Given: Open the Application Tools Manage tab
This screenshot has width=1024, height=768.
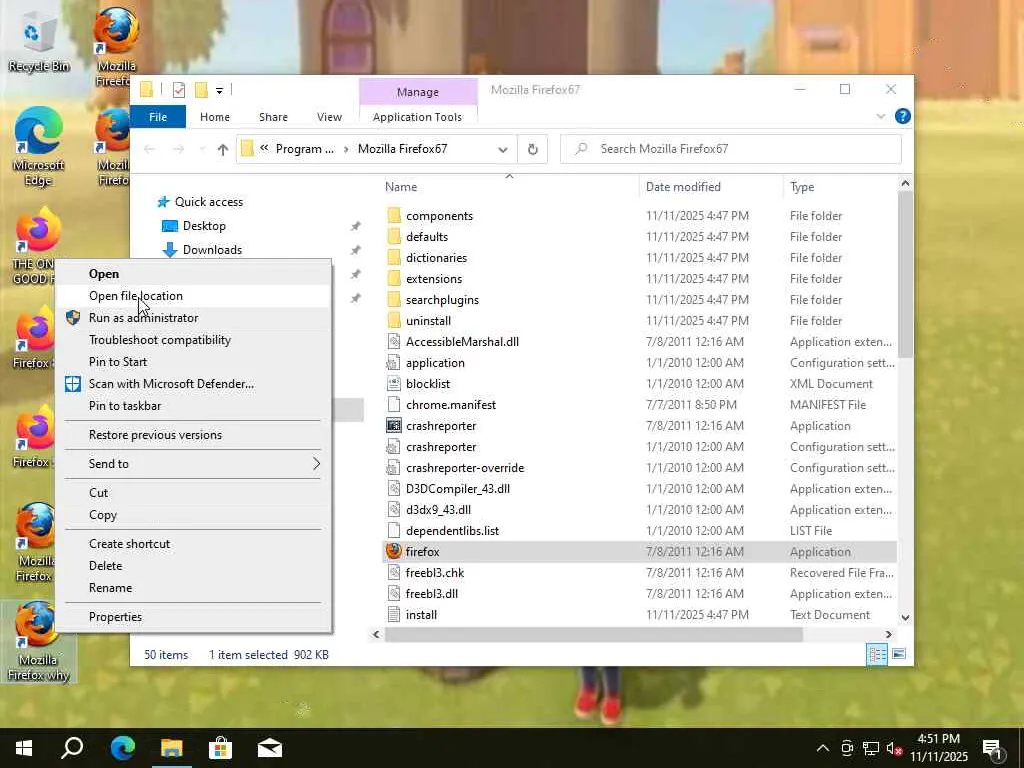Looking at the screenshot, I should 418,92.
